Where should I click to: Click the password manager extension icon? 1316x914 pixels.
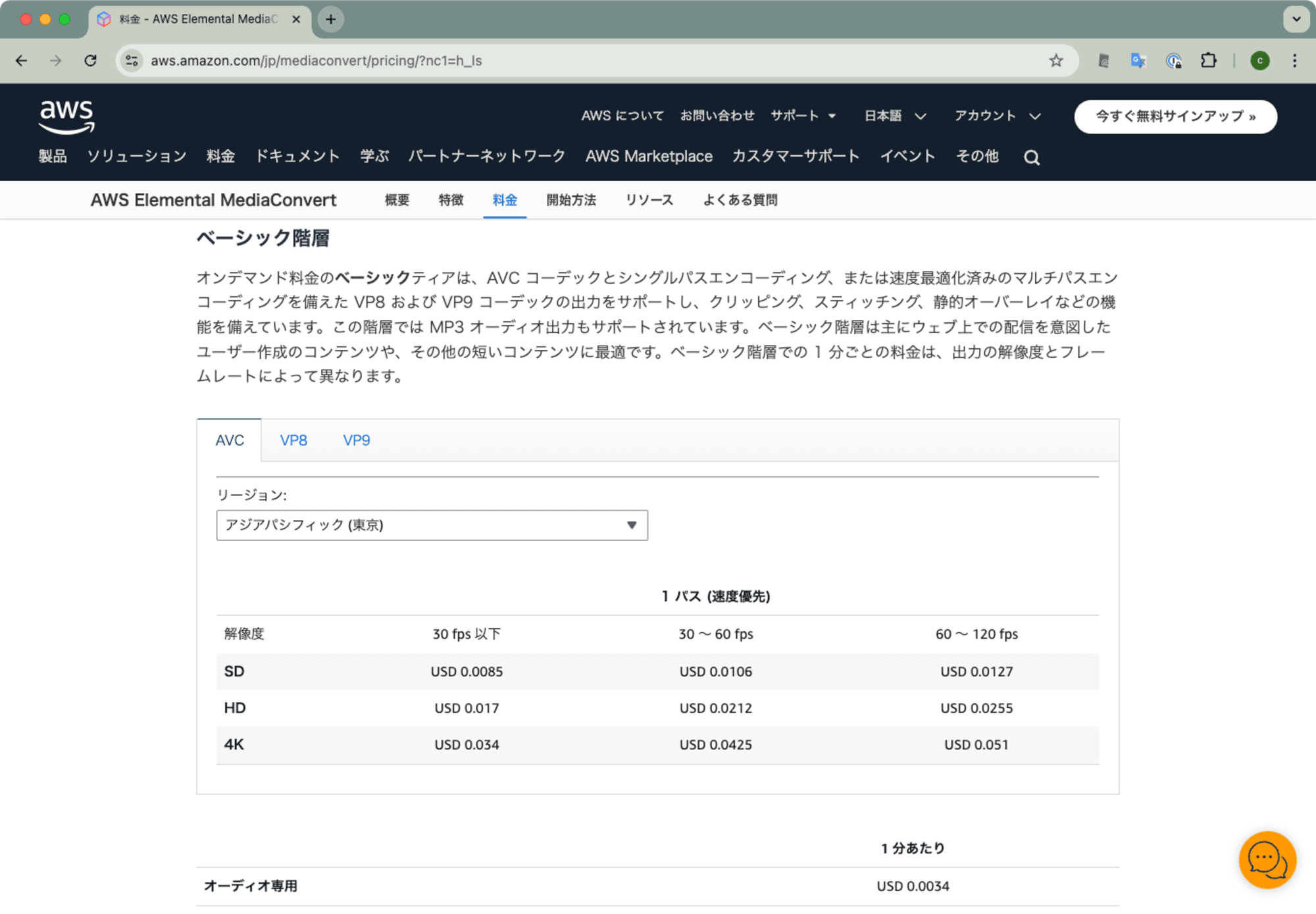coord(1173,61)
